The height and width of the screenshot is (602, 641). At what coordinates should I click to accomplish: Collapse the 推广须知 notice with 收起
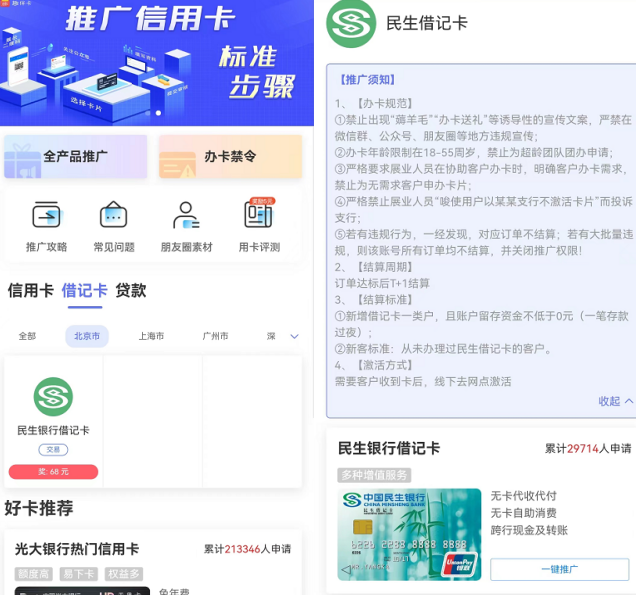tap(615, 401)
